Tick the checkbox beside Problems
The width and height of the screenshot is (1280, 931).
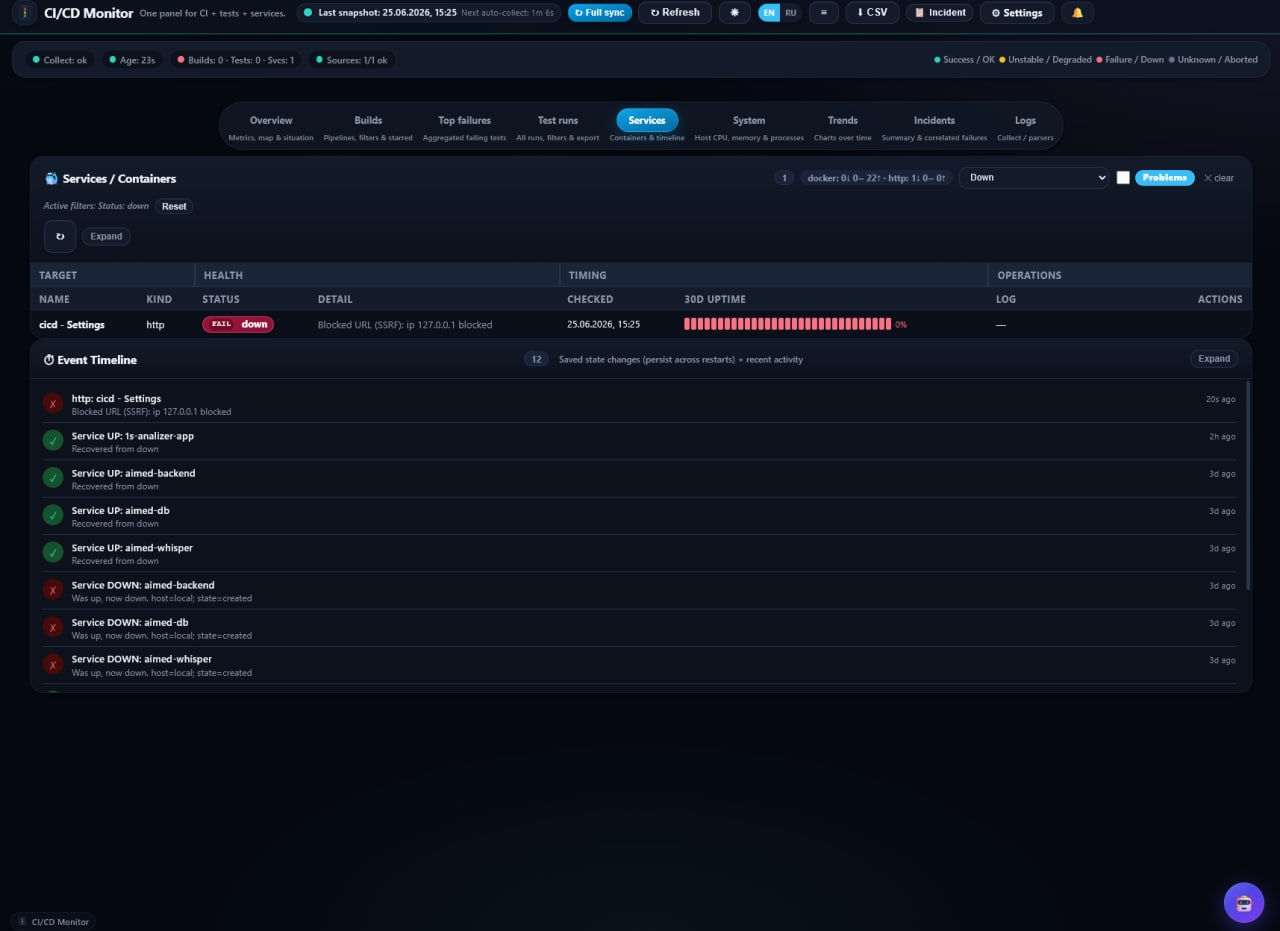pyautogui.click(x=1123, y=178)
